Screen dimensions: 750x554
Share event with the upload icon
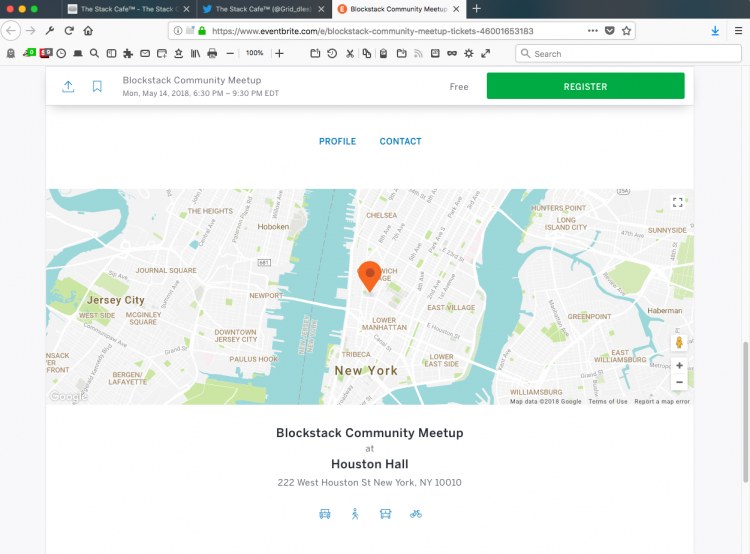68,87
